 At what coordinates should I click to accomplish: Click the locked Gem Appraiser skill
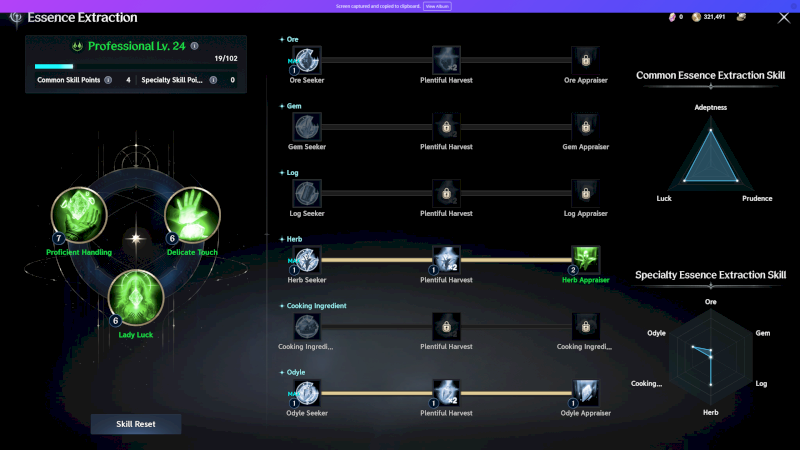tap(586, 126)
